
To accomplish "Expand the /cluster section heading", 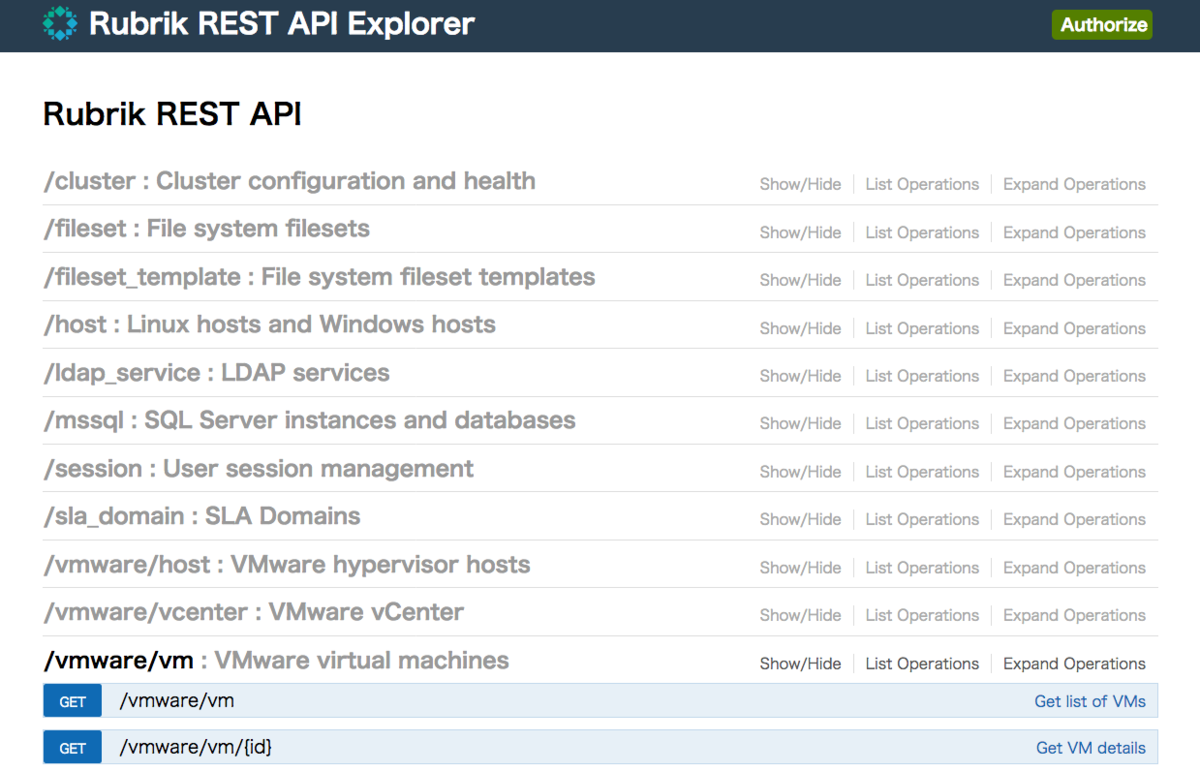I will 290,181.
